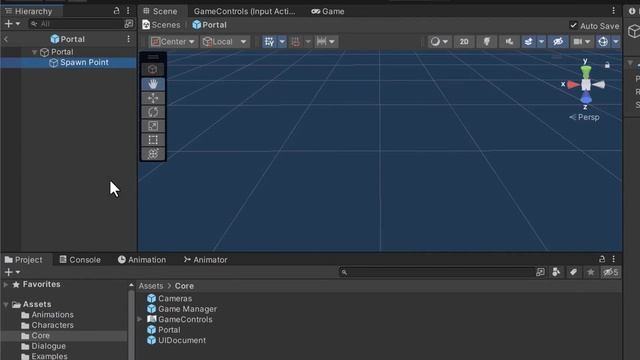The height and width of the screenshot is (360, 640).
Task: Switch to the Console tab
Action: pyautogui.click(x=80, y=260)
